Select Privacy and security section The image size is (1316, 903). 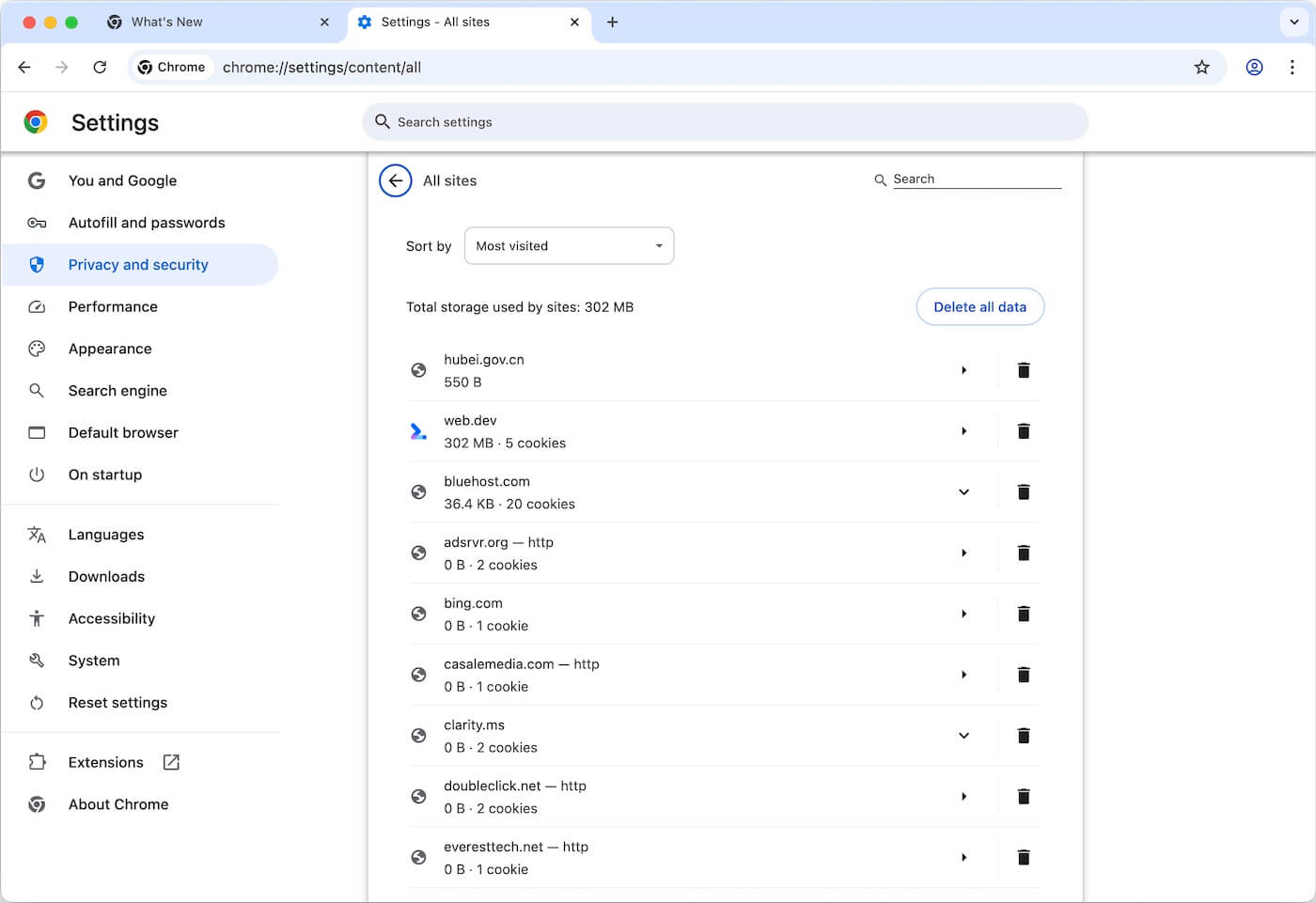[x=141, y=264]
